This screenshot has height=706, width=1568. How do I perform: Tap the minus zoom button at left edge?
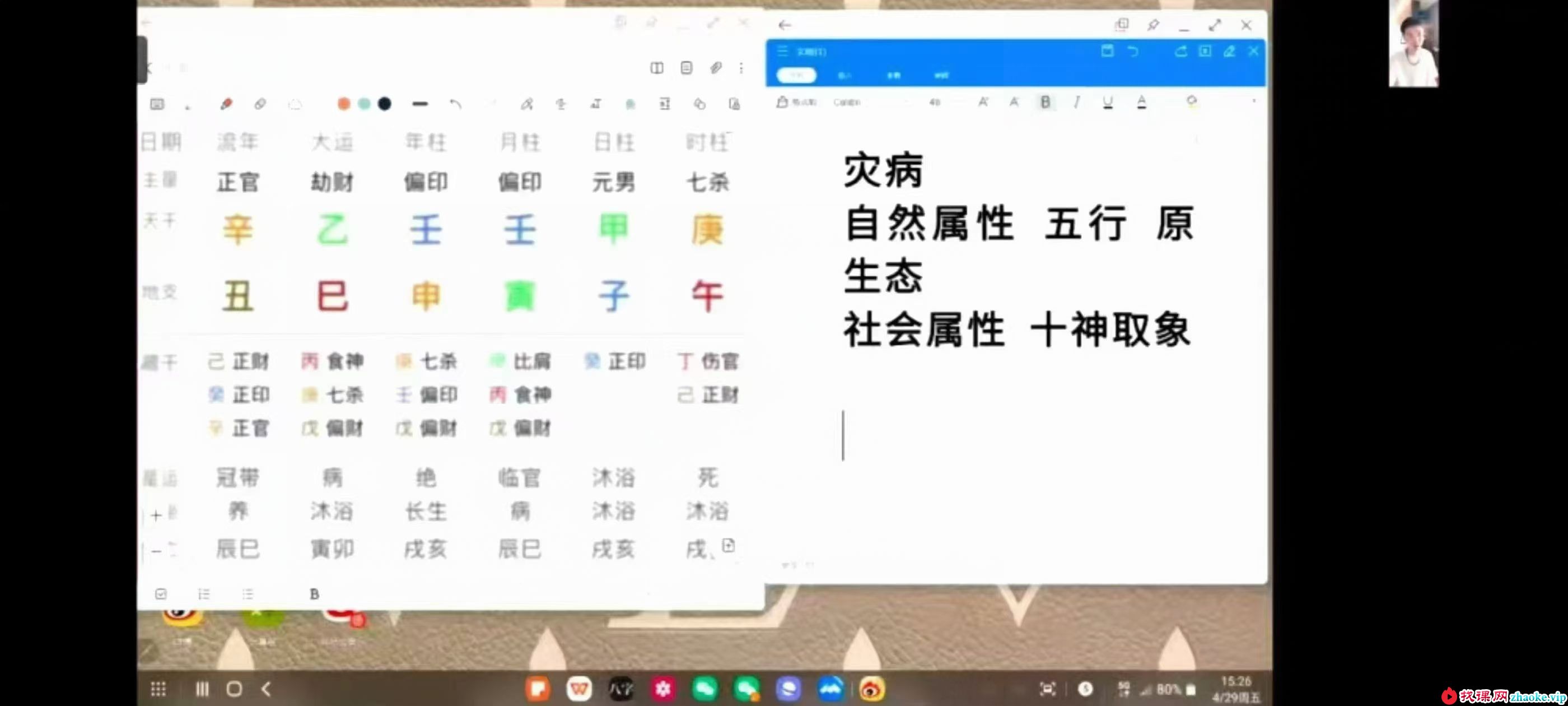[156, 551]
